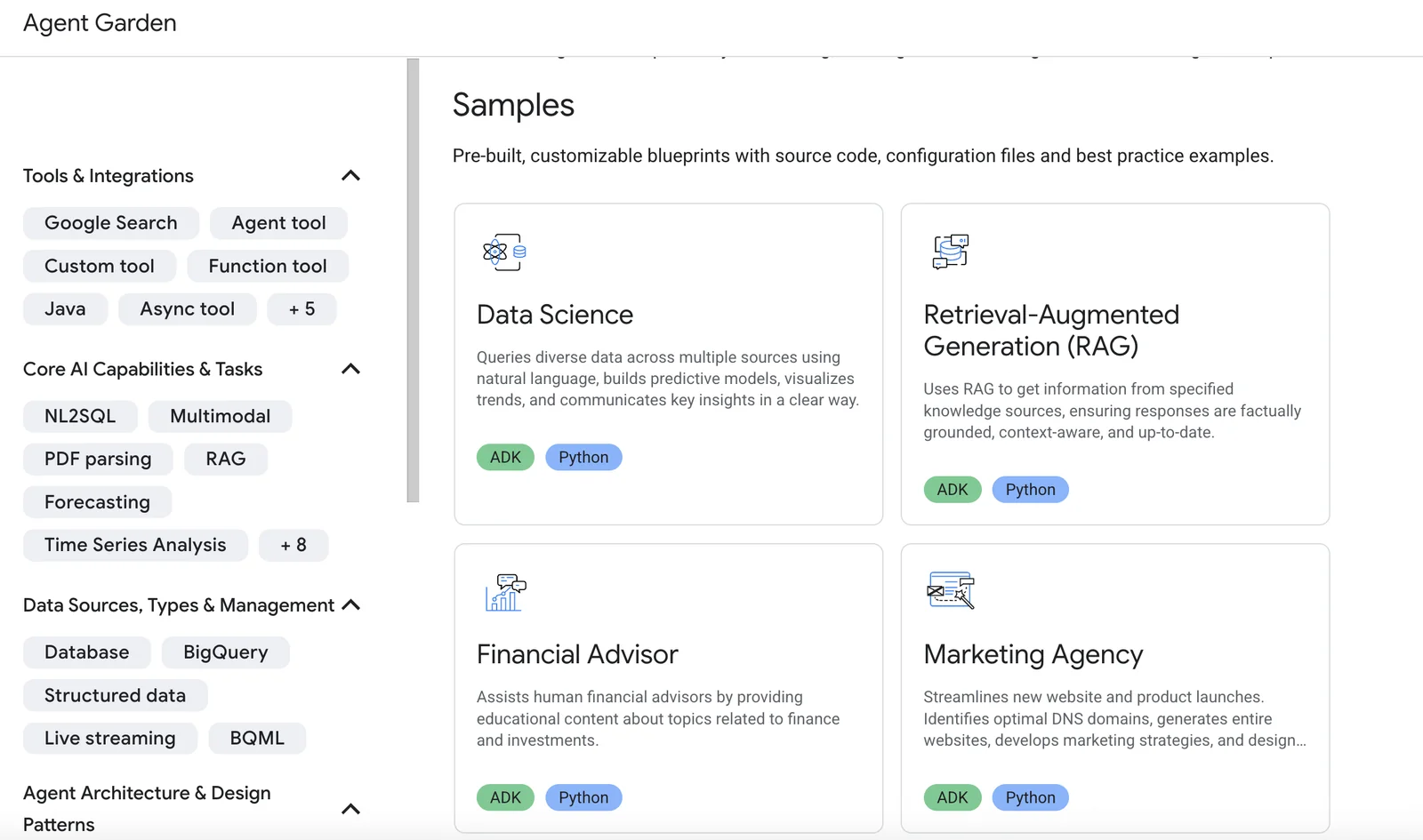Image resolution: width=1423 pixels, height=840 pixels.
Task: Toggle the Function tool filter
Action: [268, 266]
